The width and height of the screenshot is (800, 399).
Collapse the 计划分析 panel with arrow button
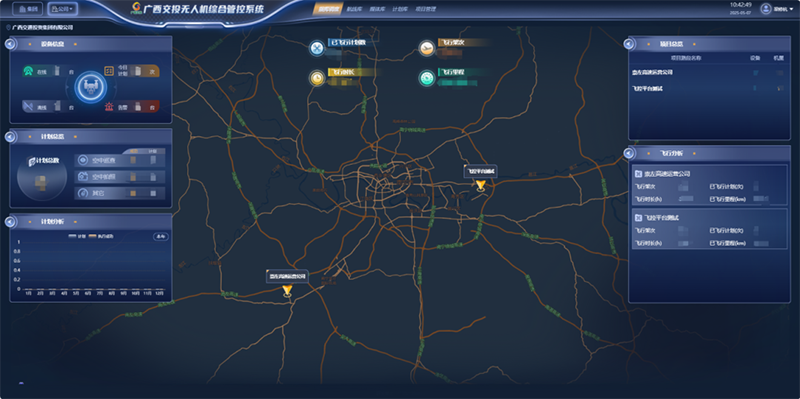click(9, 221)
